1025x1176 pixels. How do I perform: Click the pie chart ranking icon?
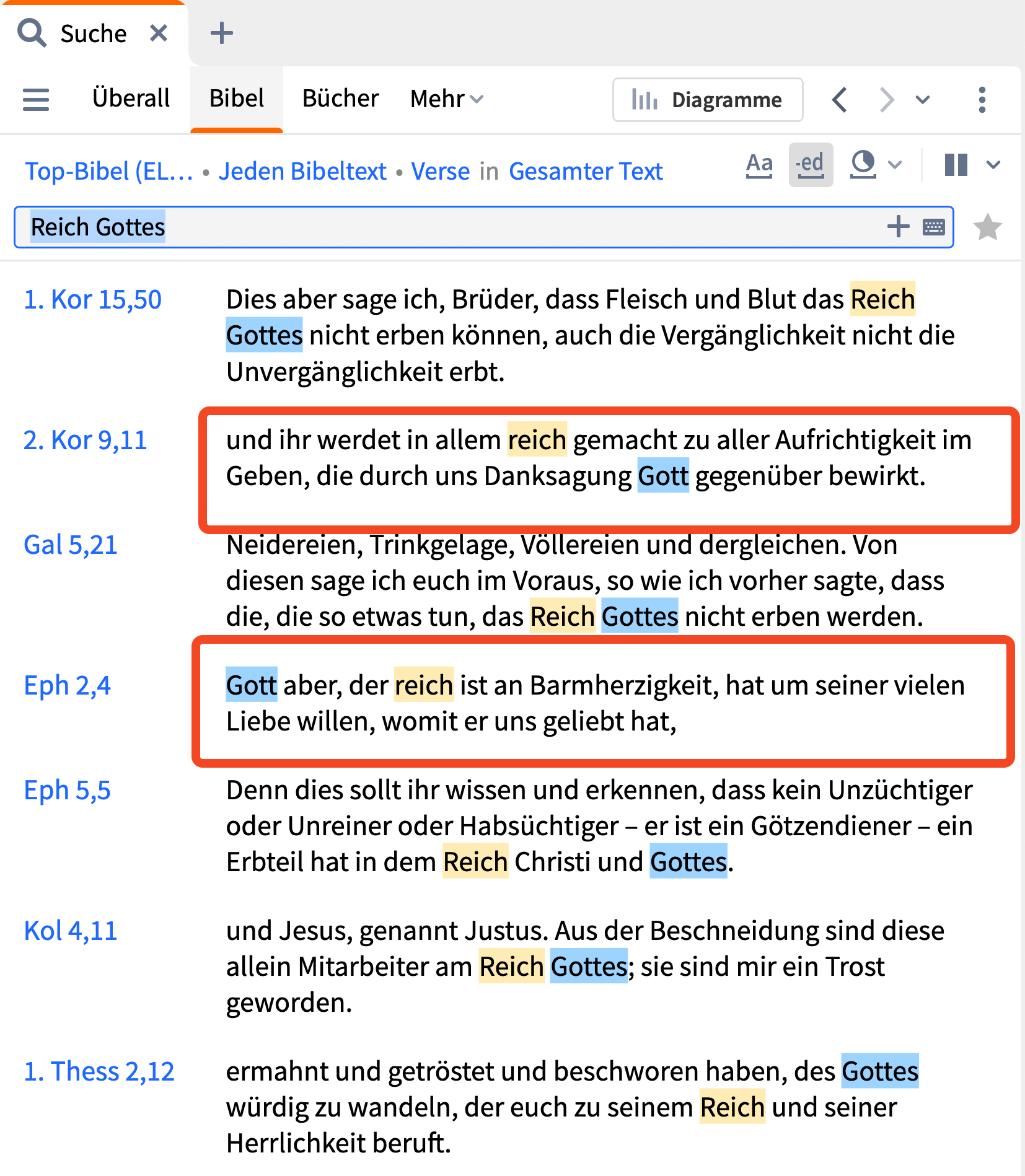click(x=863, y=165)
